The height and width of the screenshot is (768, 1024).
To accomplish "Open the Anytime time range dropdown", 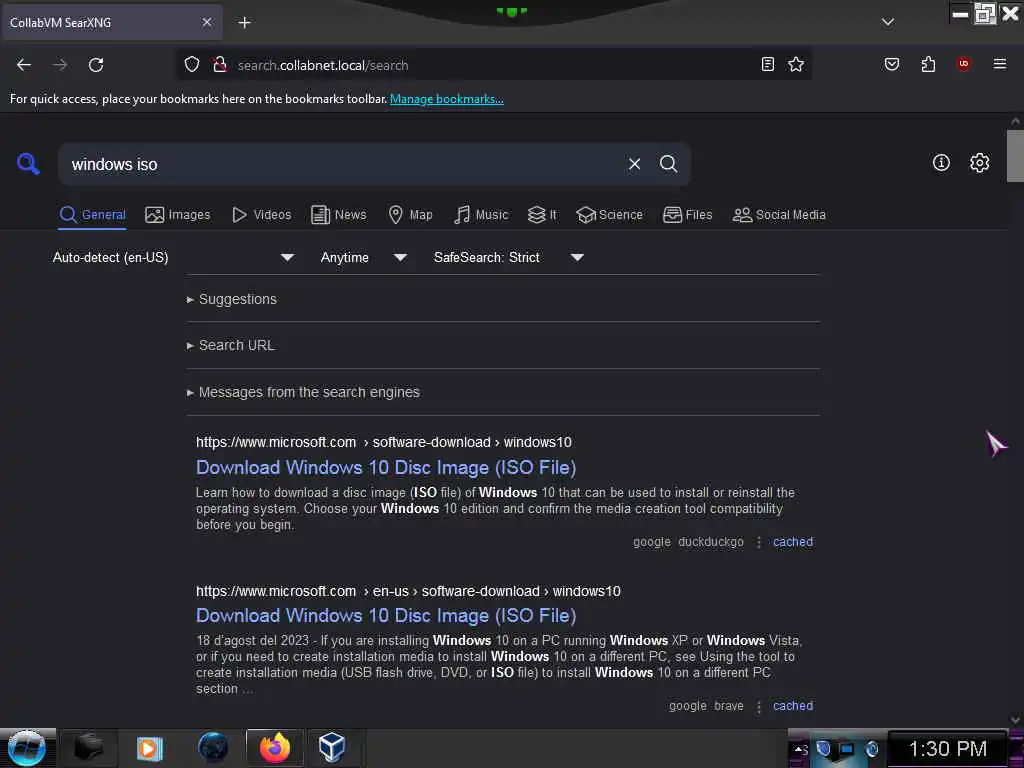I will [364, 257].
